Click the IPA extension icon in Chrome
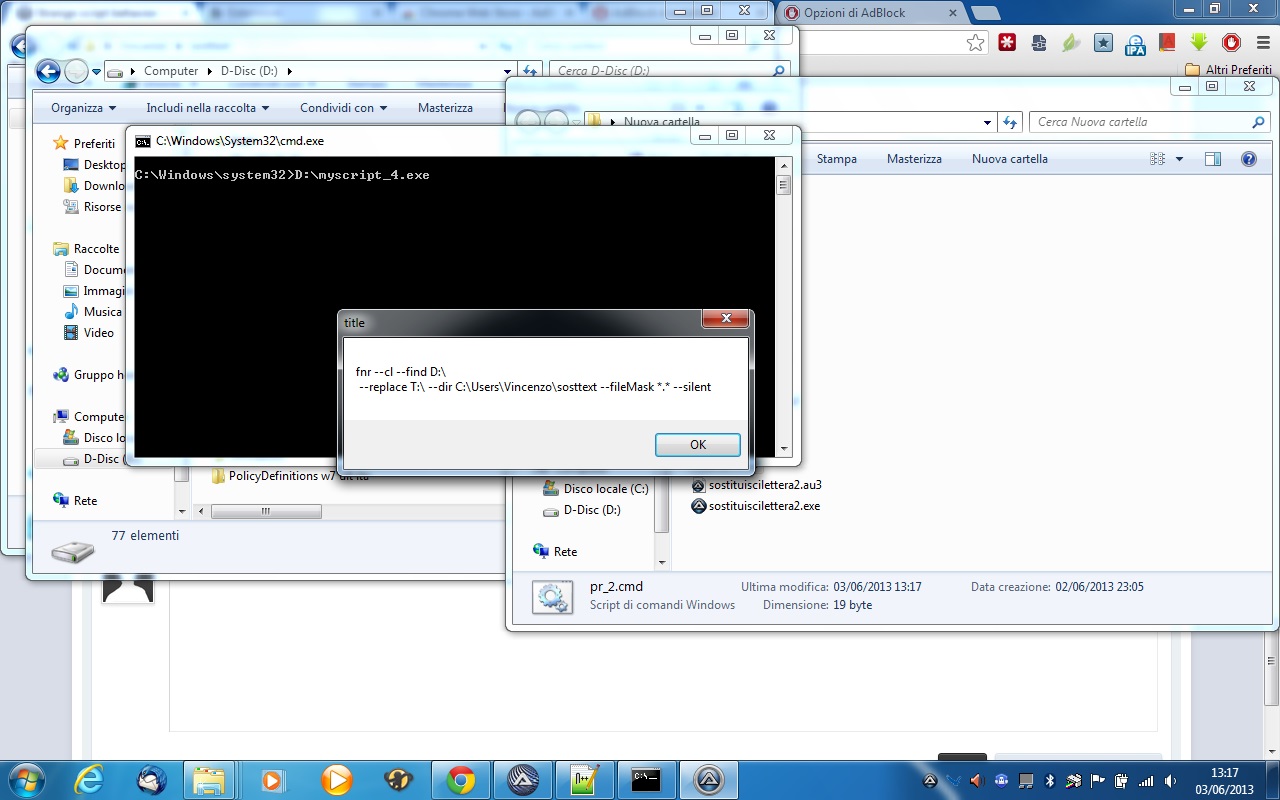Viewport: 1280px width, 800px height. 1135,43
